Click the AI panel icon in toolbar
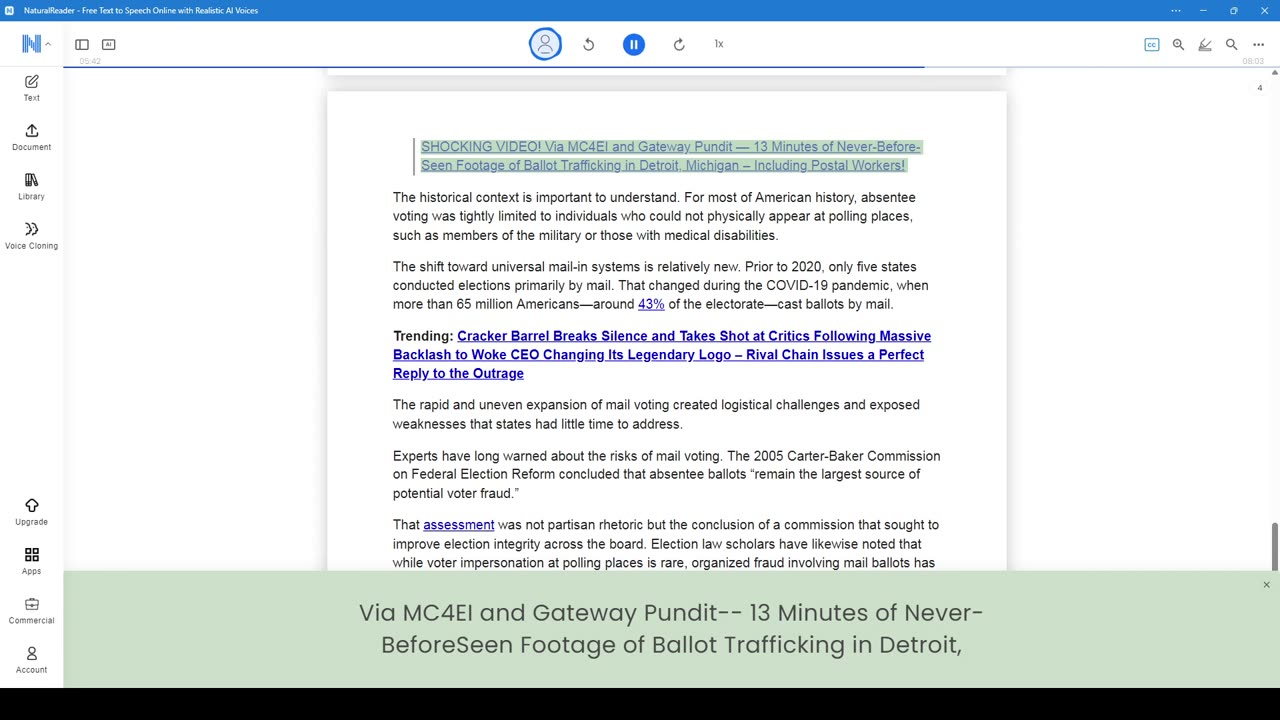Image resolution: width=1280 pixels, height=720 pixels. (109, 44)
